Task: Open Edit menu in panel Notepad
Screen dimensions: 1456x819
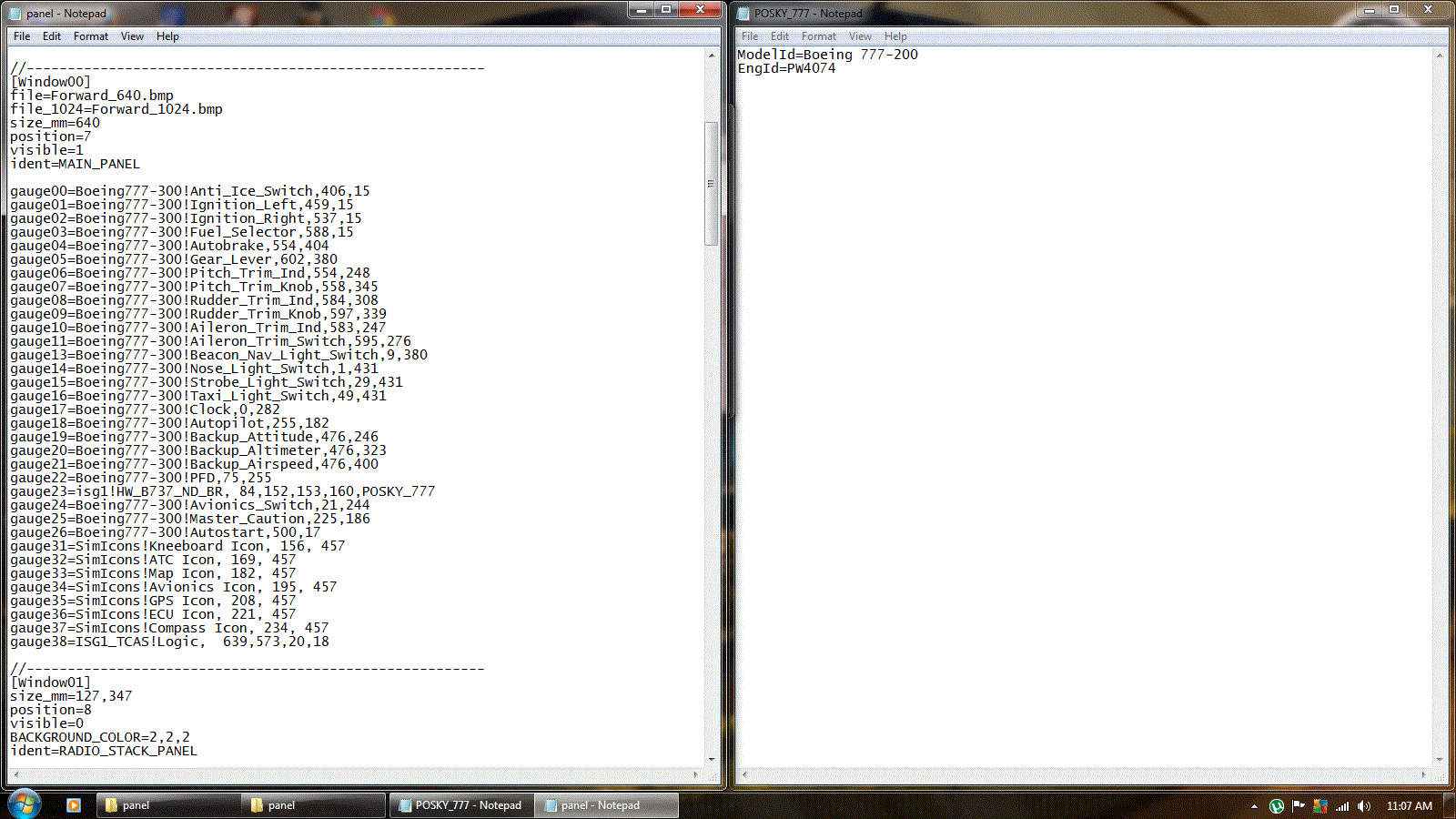Action: point(52,36)
